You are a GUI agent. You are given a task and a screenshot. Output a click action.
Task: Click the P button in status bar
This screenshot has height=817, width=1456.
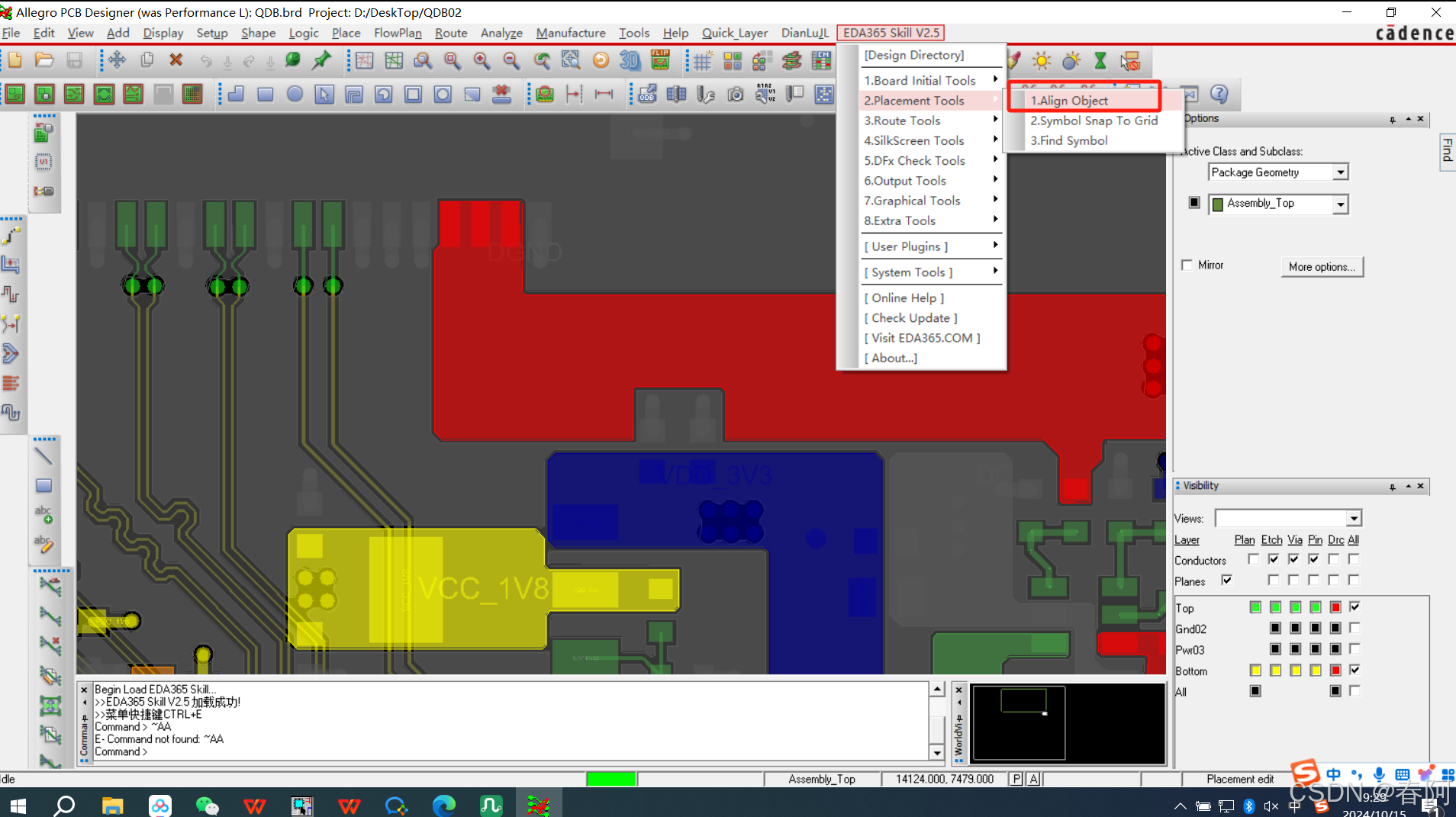click(x=1016, y=779)
